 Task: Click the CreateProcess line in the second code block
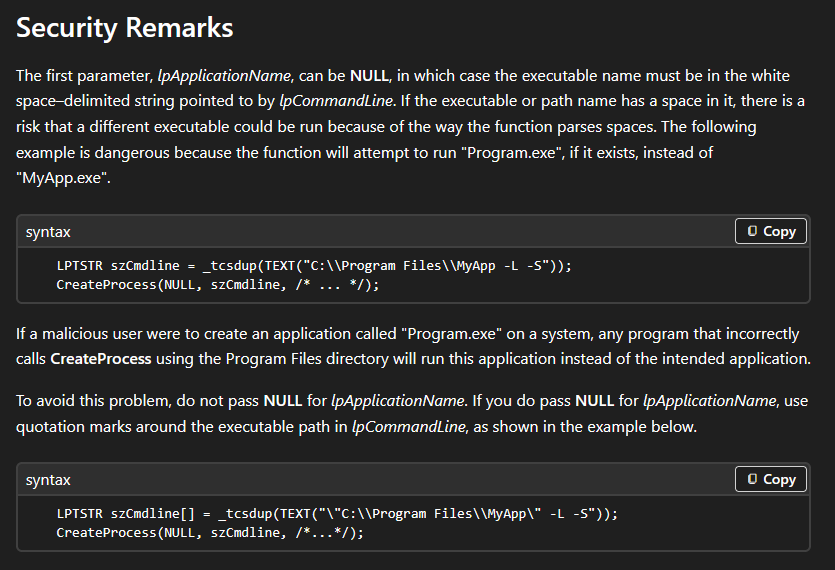tap(210, 532)
